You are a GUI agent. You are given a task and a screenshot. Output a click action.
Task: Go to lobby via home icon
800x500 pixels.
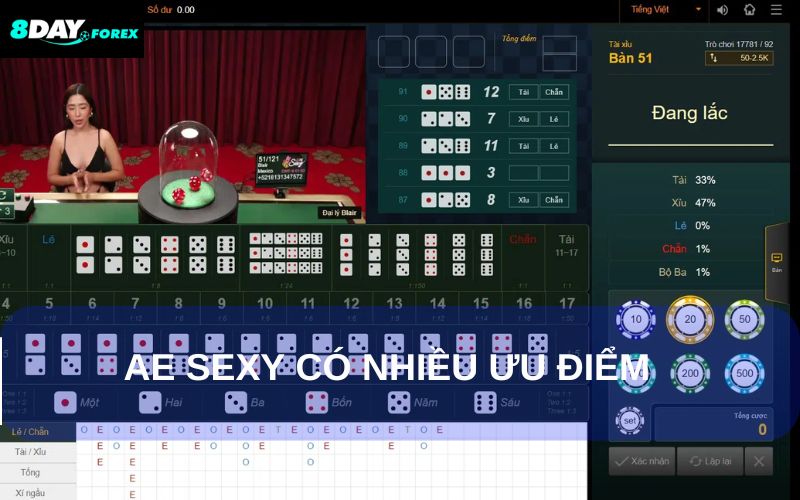(x=750, y=10)
